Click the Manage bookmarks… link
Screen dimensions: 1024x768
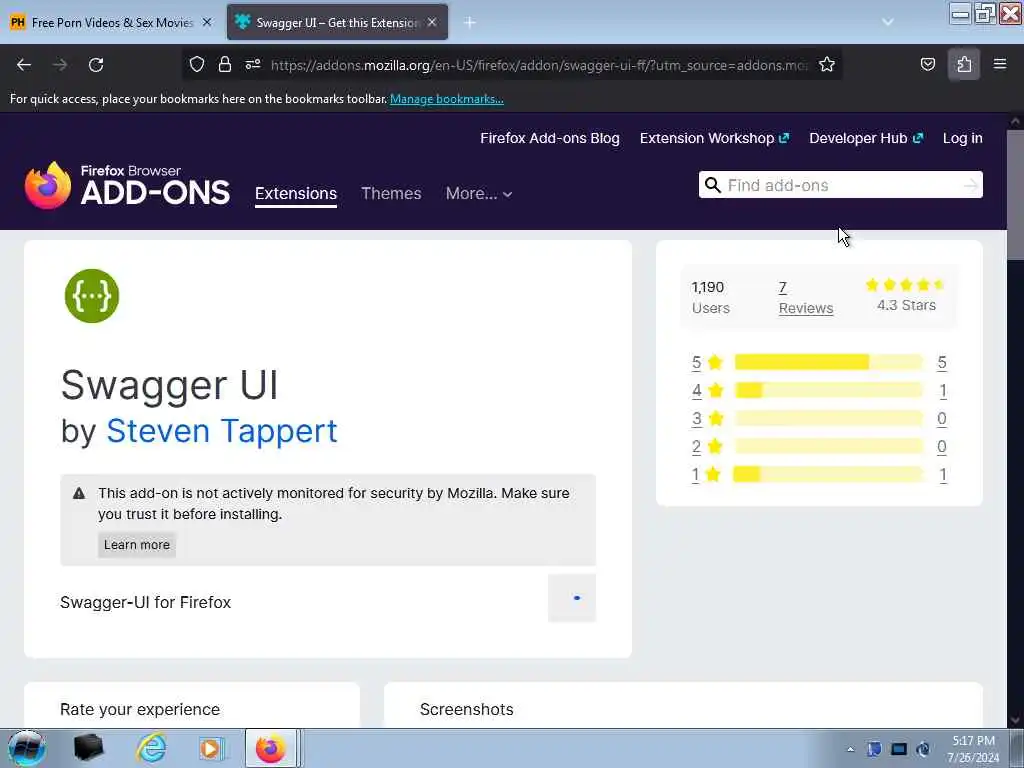pos(447,99)
